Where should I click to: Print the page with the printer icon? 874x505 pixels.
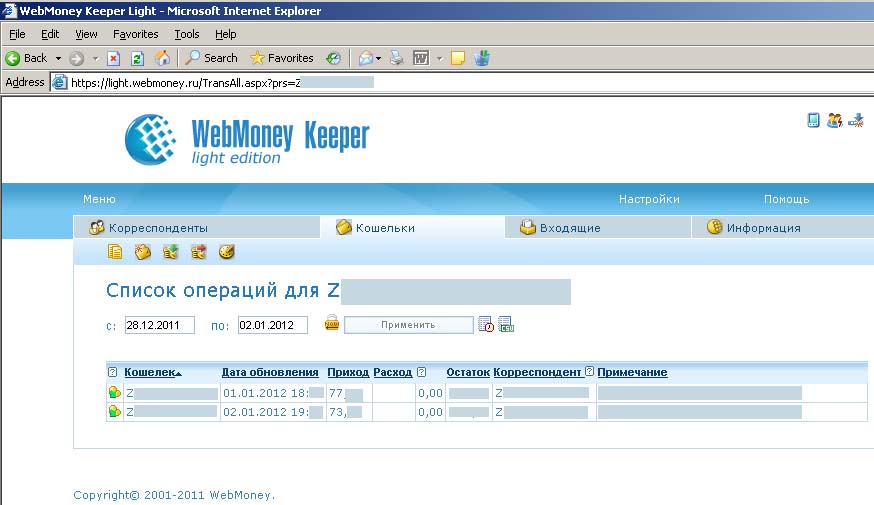coord(396,58)
